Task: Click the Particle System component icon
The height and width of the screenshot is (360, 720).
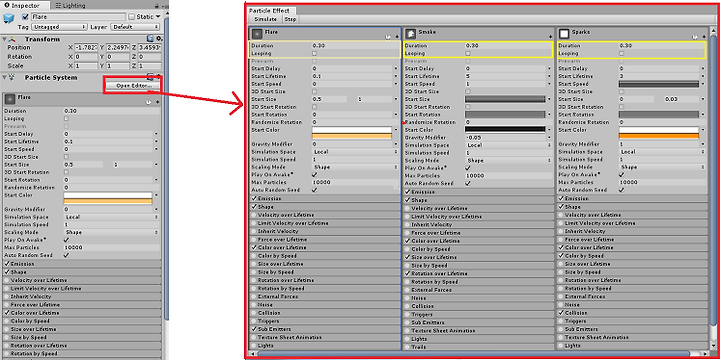Action: click(x=12, y=78)
